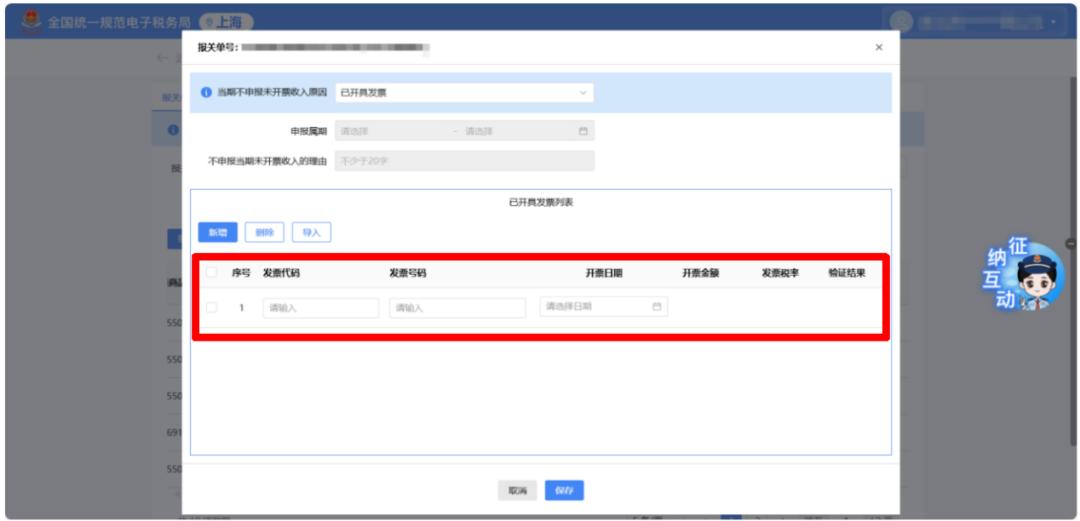Click the 发票代码 column header
Screen dimensions: 1080x521
point(281,273)
